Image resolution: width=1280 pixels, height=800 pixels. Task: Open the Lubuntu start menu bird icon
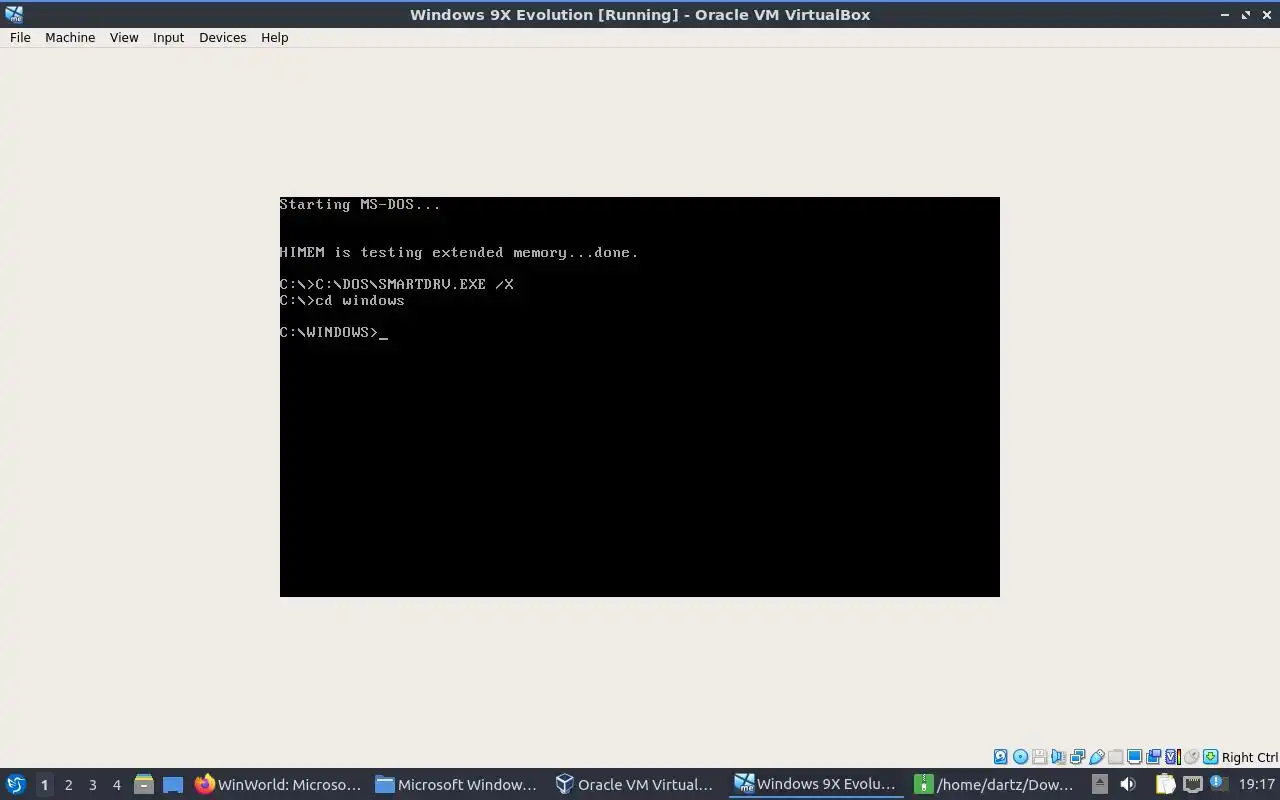point(16,784)
